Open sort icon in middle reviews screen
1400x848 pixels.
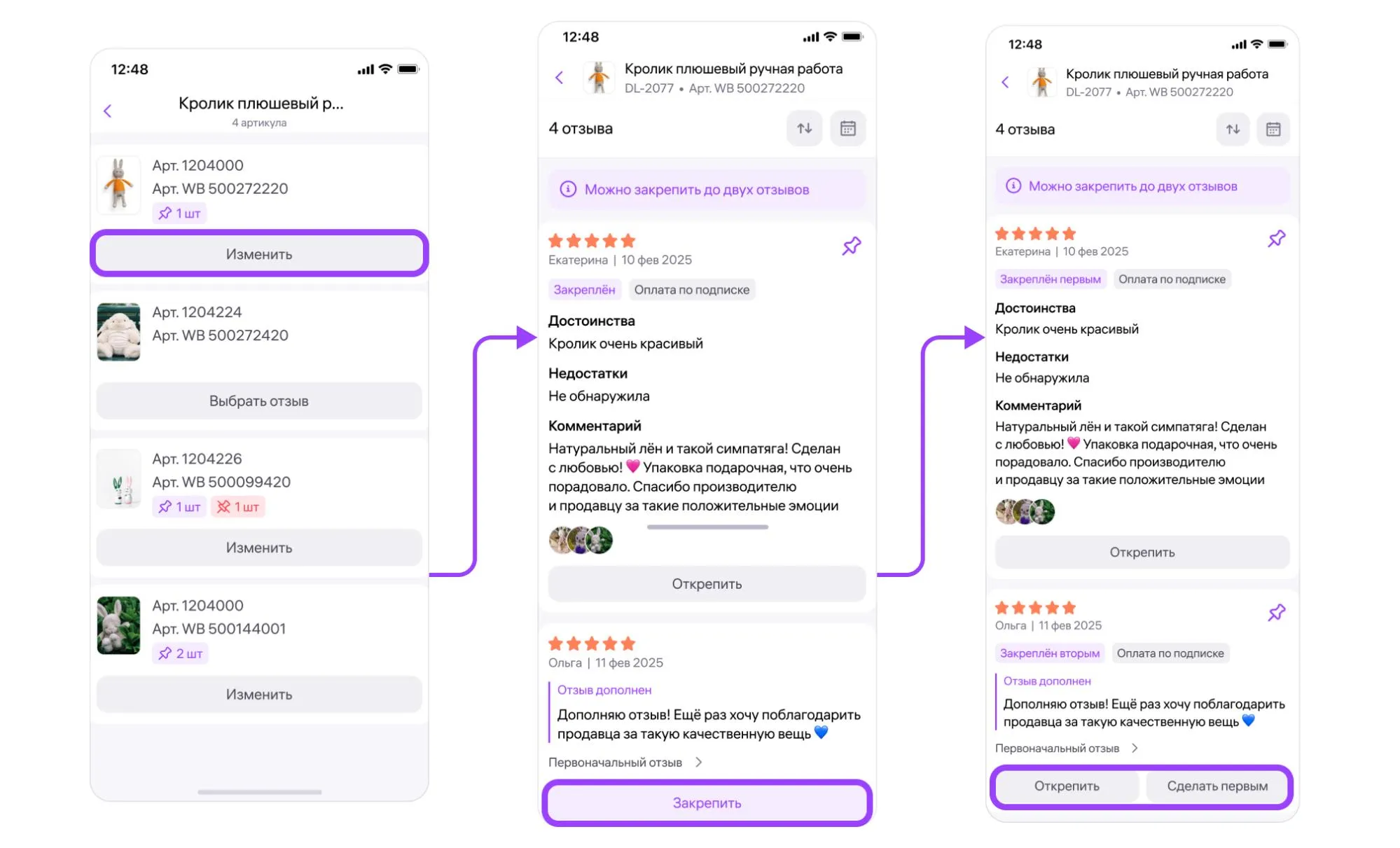pos(804,128)
